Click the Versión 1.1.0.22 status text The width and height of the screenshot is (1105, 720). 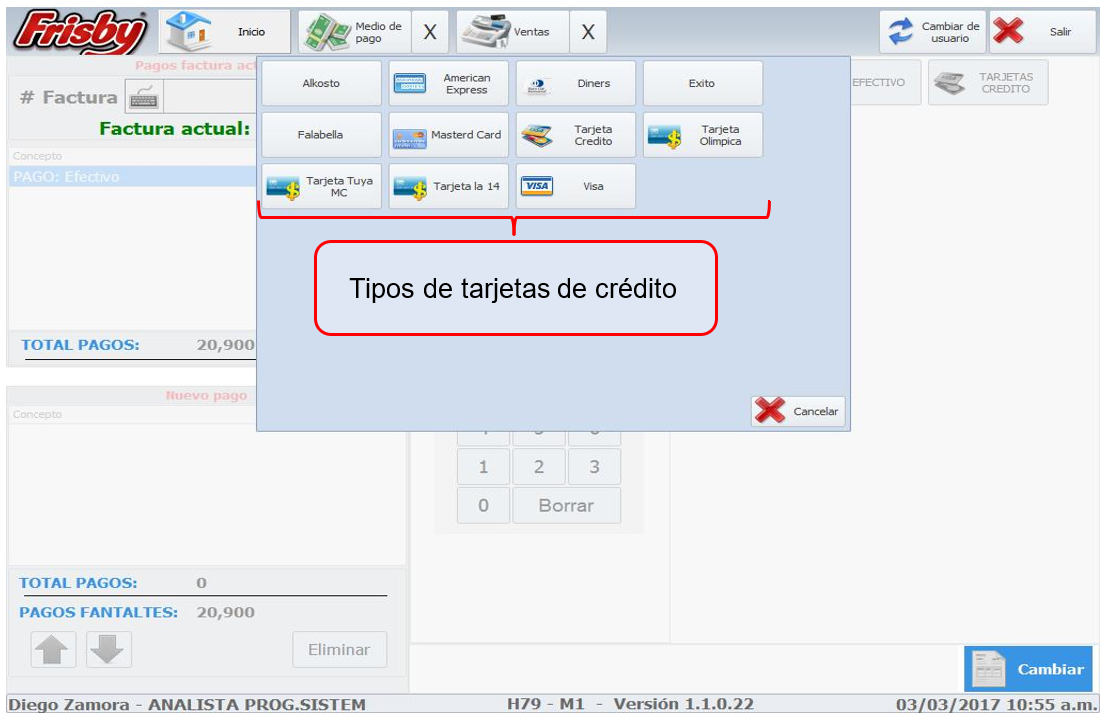coord(684,704)
